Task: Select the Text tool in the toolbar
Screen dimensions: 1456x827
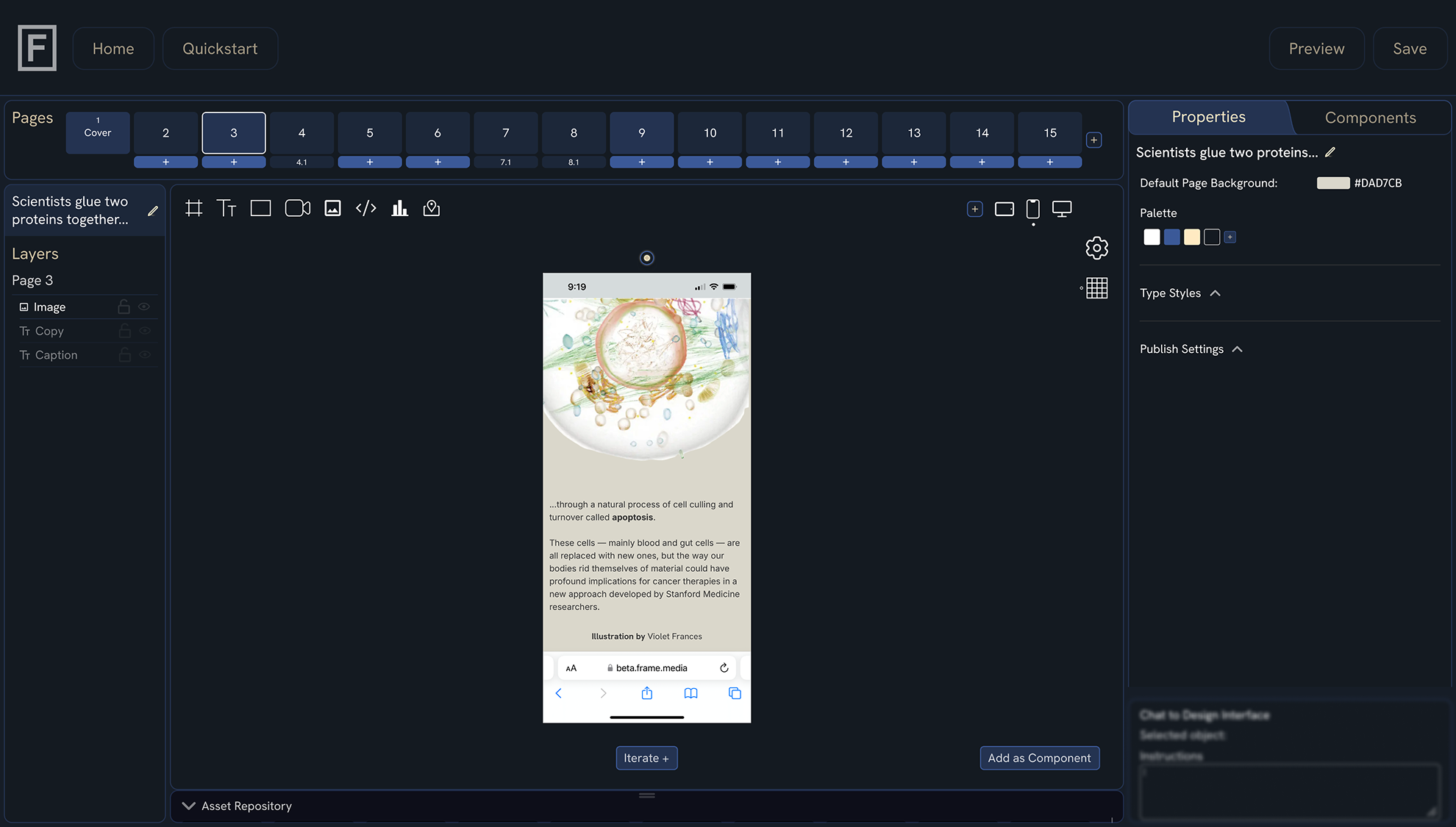Action: 226,207
